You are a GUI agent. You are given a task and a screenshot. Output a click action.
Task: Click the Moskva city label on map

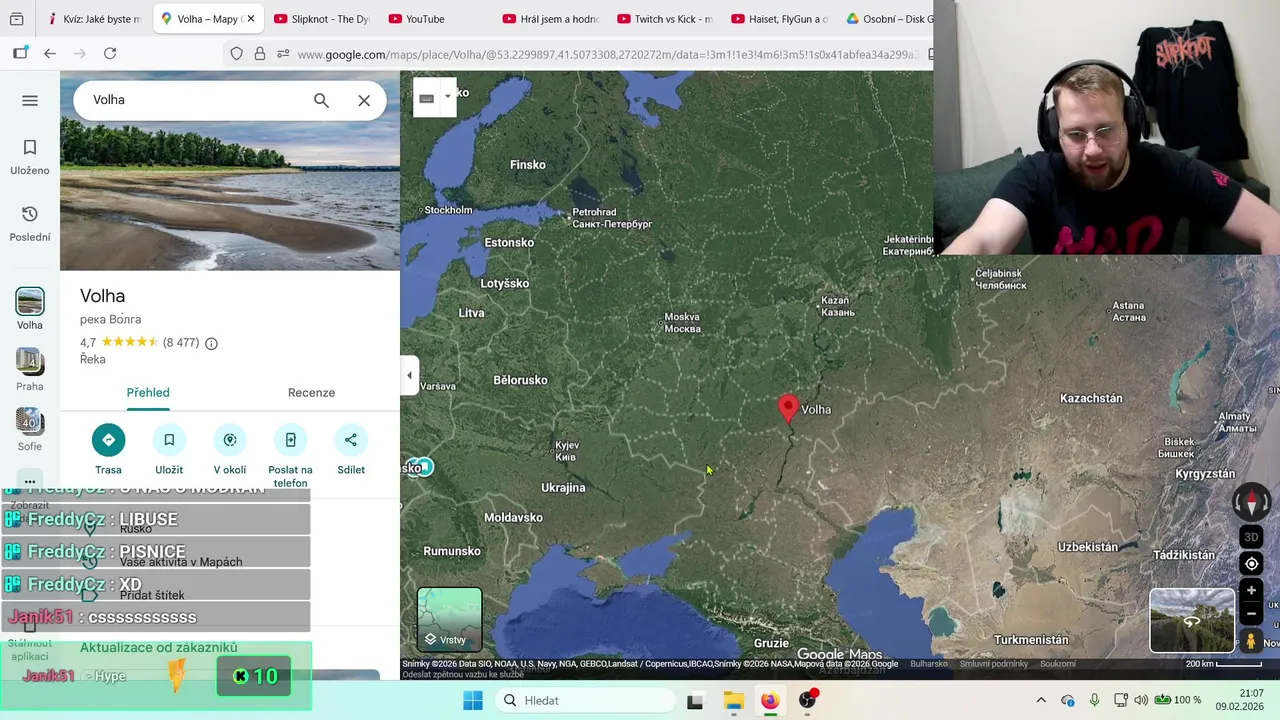(682, 323)
